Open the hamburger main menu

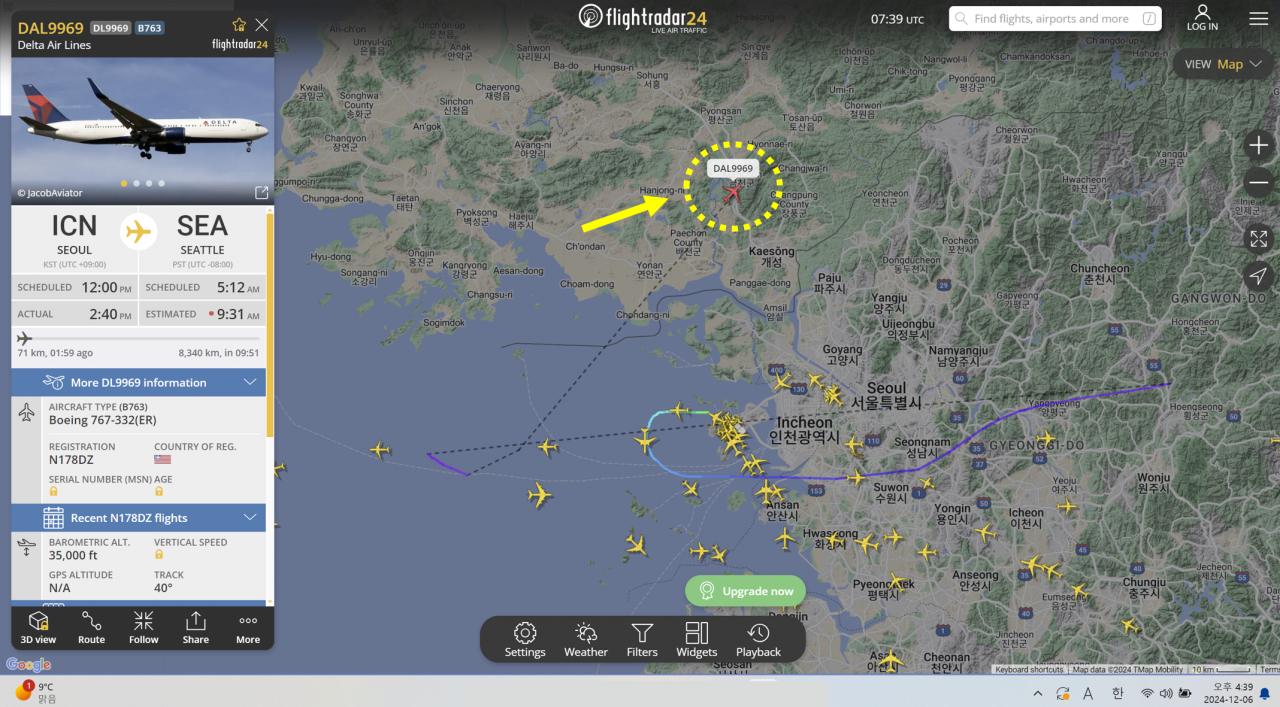click(x=1258, y=19)
